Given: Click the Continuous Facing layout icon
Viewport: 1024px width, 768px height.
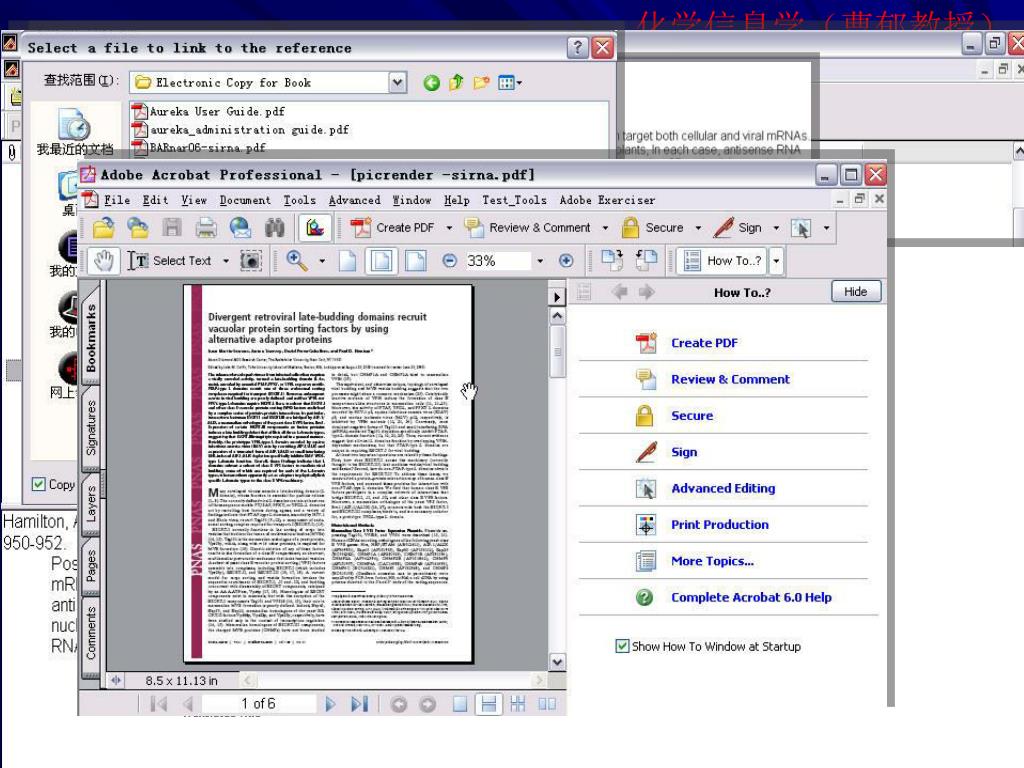Looking at the screenshot, I should (x=517, y=703).
